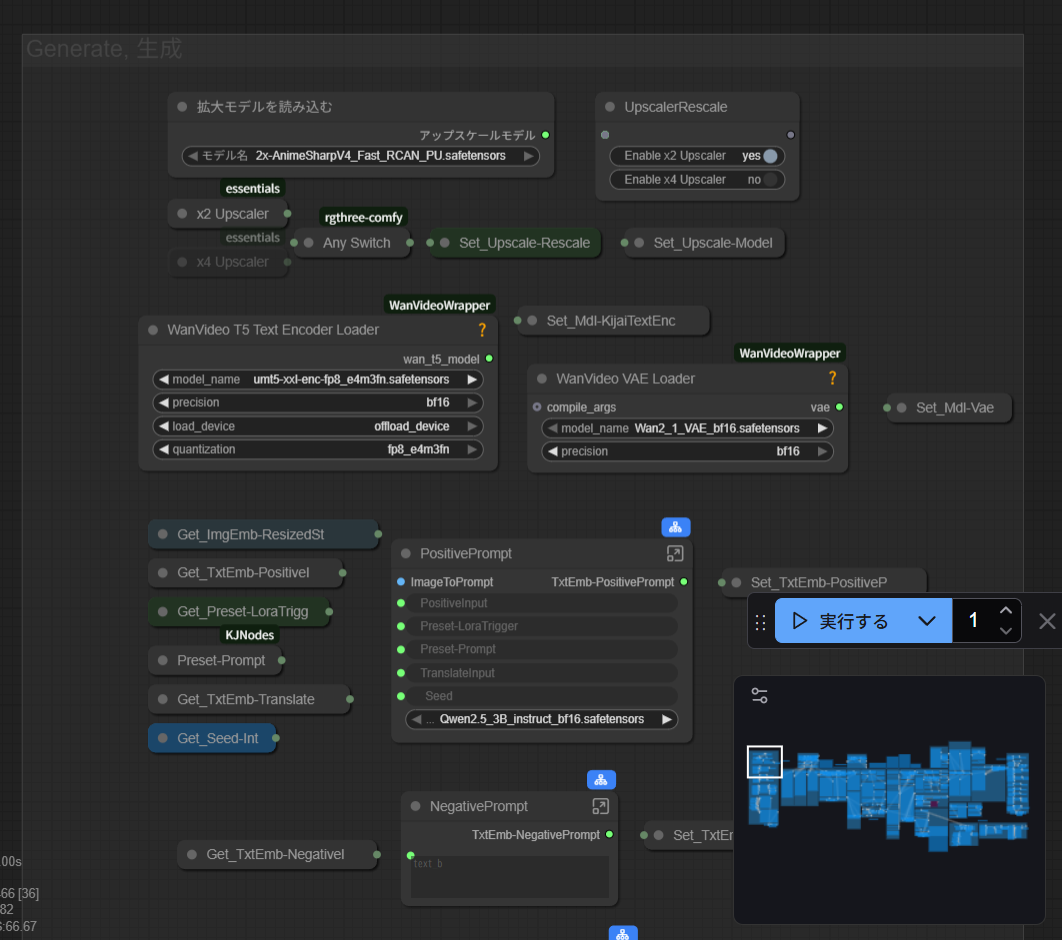Collapse the UpscalerRescale node via its dot
Viewport: 1062px width, 940px height.
[612, 107]
